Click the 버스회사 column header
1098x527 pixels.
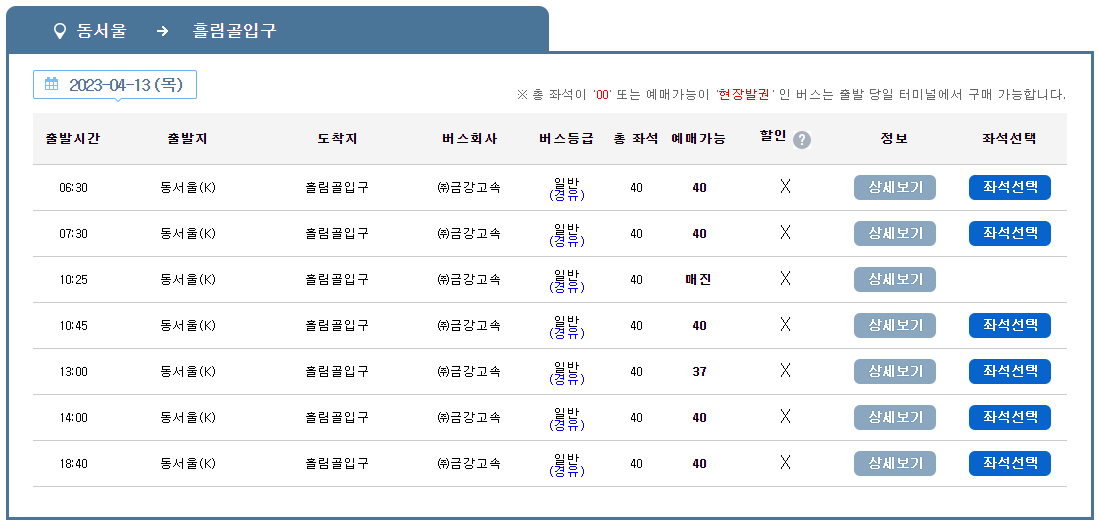pyautogui.click(x=468, y=139)
